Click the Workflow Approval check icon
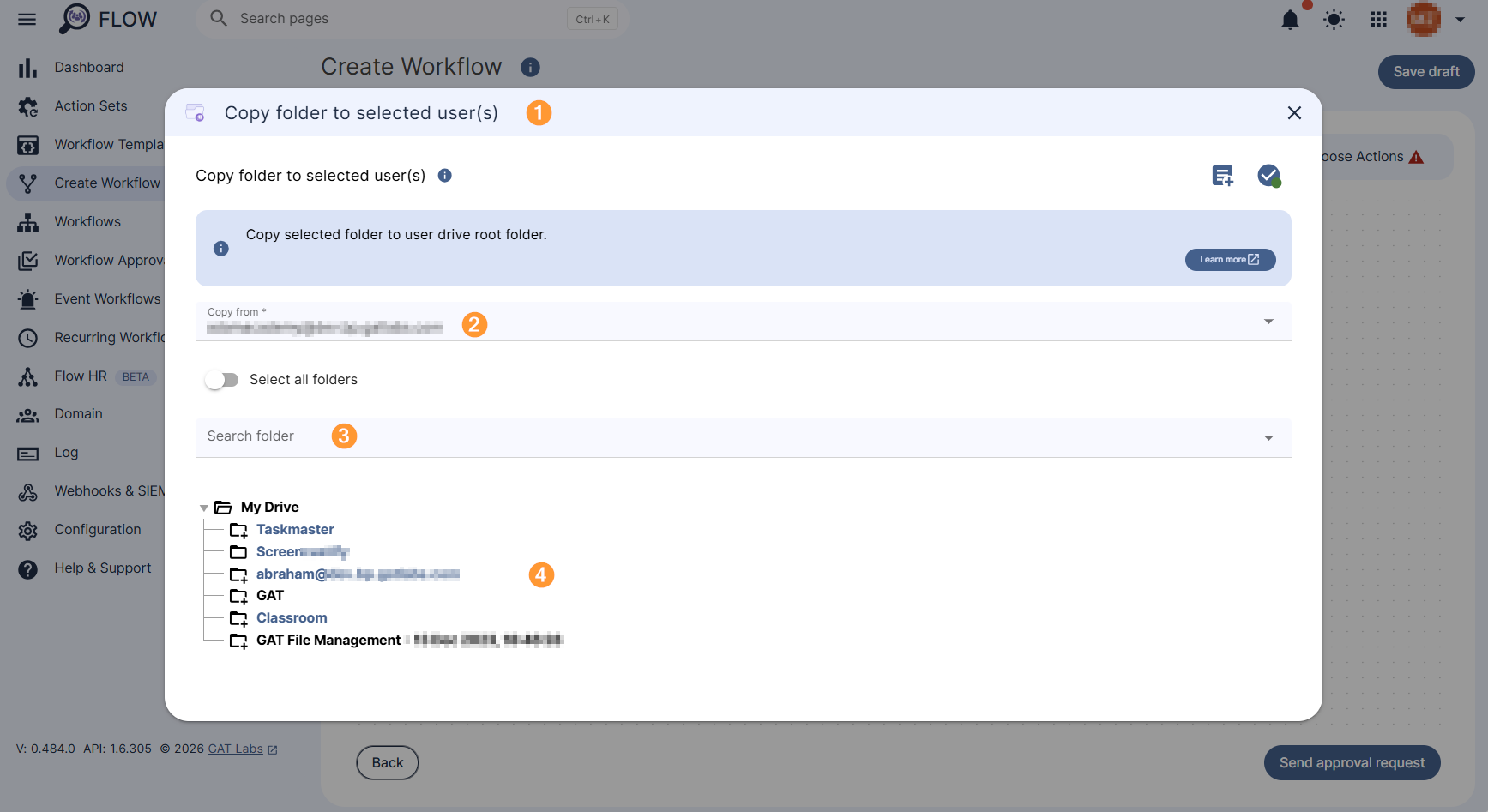Screen dimensions: 1488x812 [x=28, y=261]
